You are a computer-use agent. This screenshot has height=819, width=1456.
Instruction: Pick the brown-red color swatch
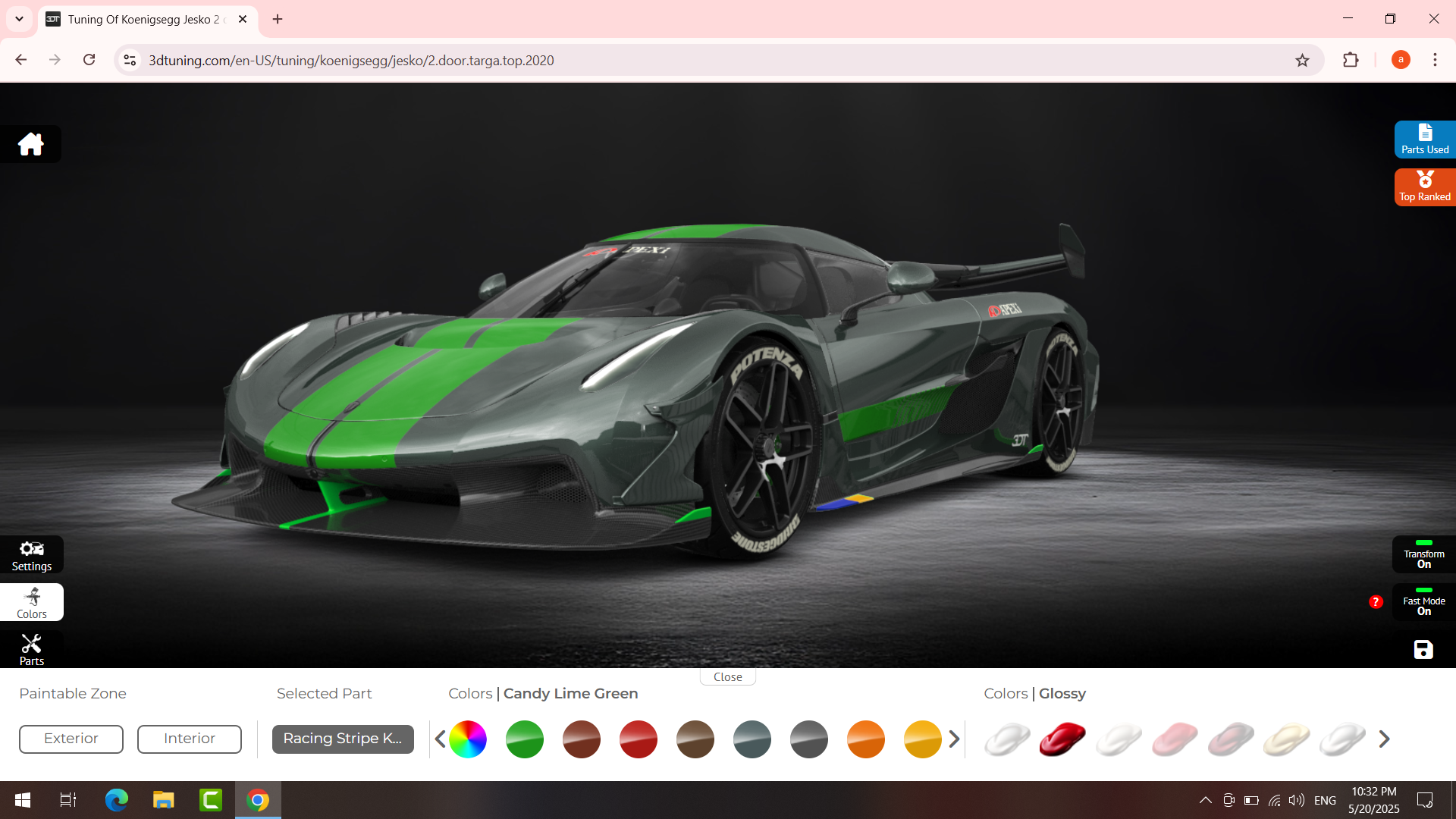(x=582, y=739)
